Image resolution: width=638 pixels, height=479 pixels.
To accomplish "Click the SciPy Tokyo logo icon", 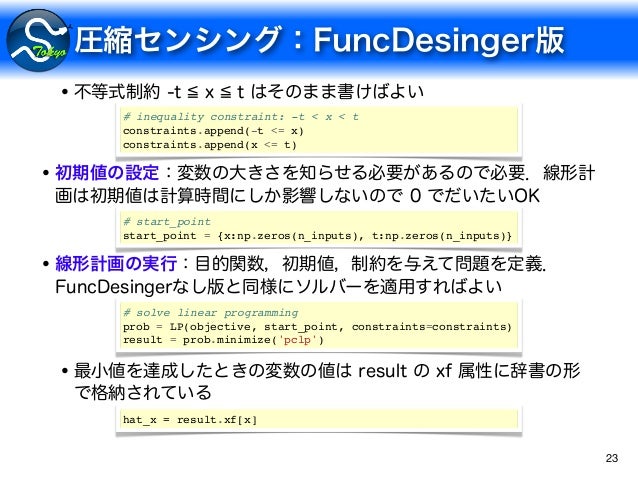I will pyautogui.click(x=38, y=40).
